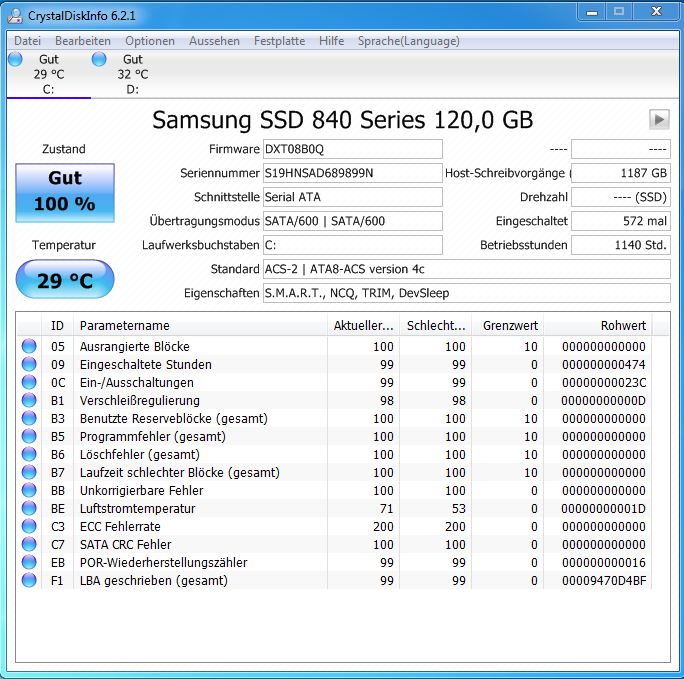Open the Hilfe menu

click(x=332, y=41)
